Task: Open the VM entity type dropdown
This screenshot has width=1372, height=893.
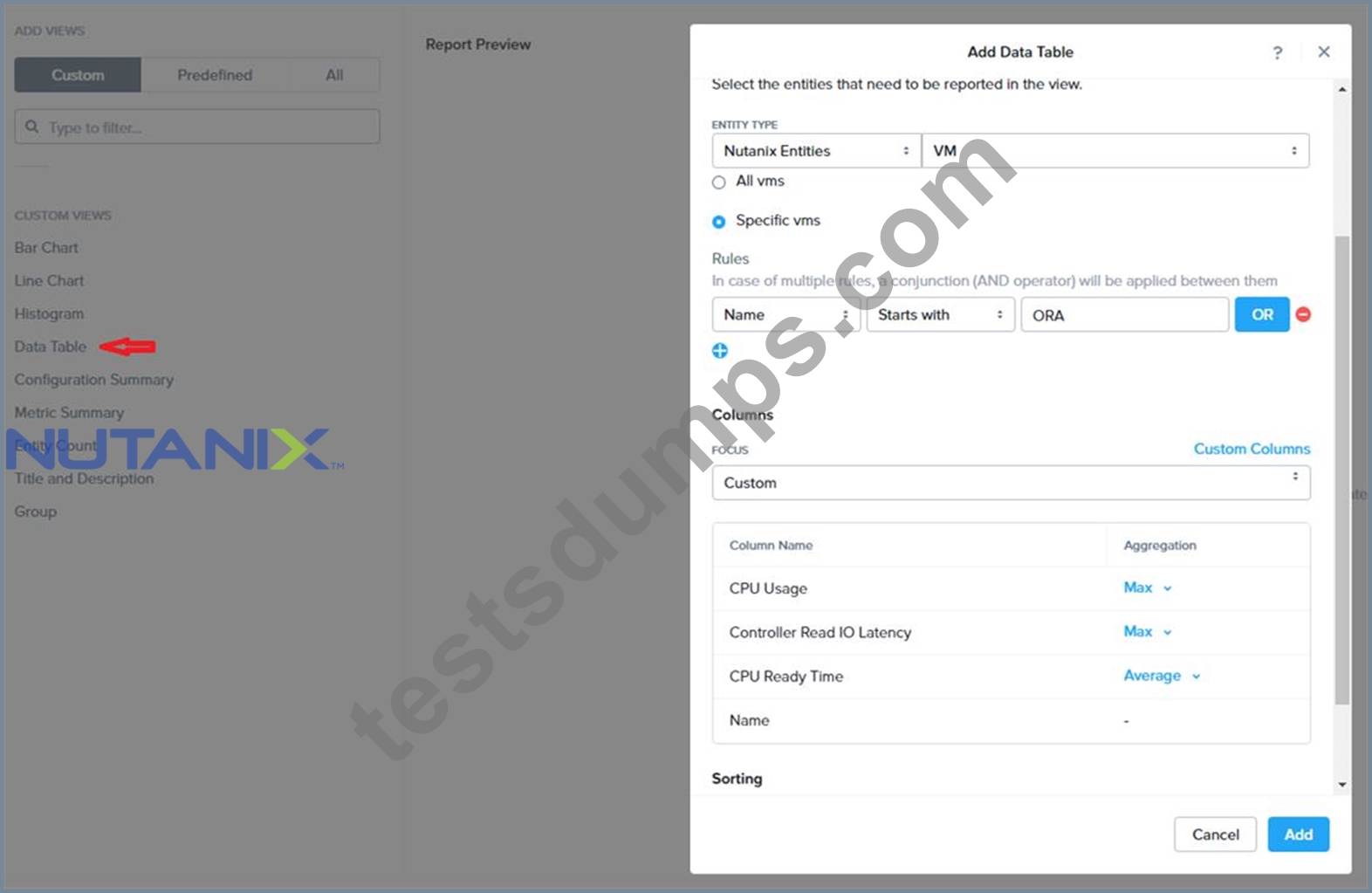Action: point(1115,151)
